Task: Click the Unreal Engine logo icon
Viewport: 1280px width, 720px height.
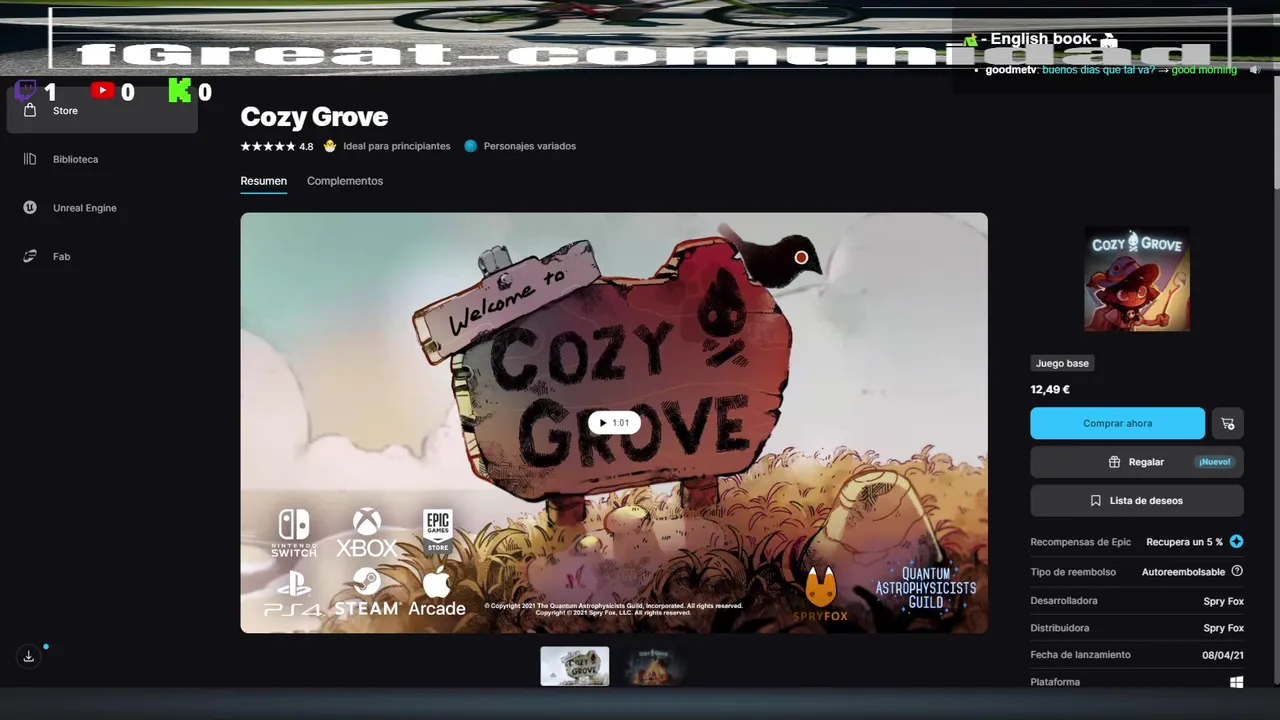Action: (x=30, y=208)
